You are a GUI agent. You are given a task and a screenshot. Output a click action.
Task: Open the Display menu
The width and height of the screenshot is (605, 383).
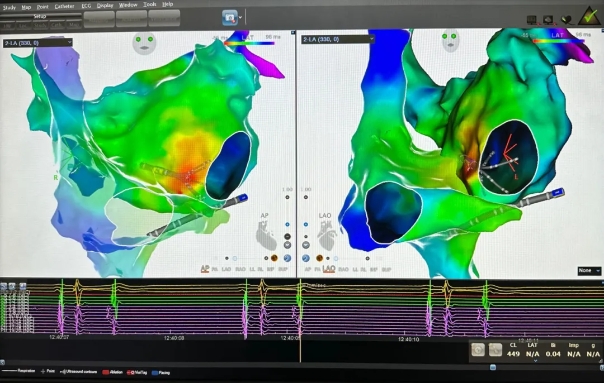[x=105, y=5]
